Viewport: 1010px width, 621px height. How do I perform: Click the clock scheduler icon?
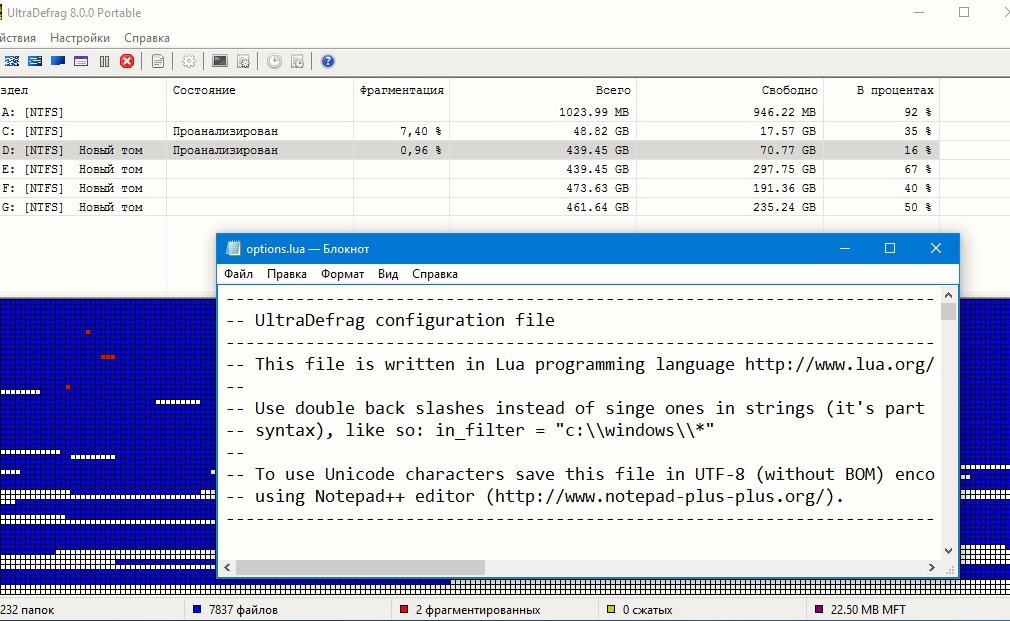tap(274, 61)
